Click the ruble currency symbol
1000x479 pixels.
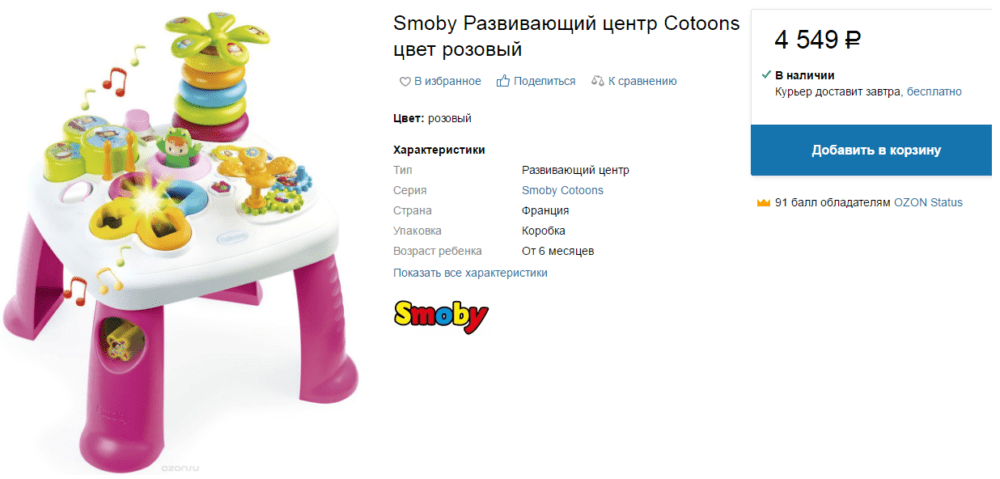pos(853,41)
